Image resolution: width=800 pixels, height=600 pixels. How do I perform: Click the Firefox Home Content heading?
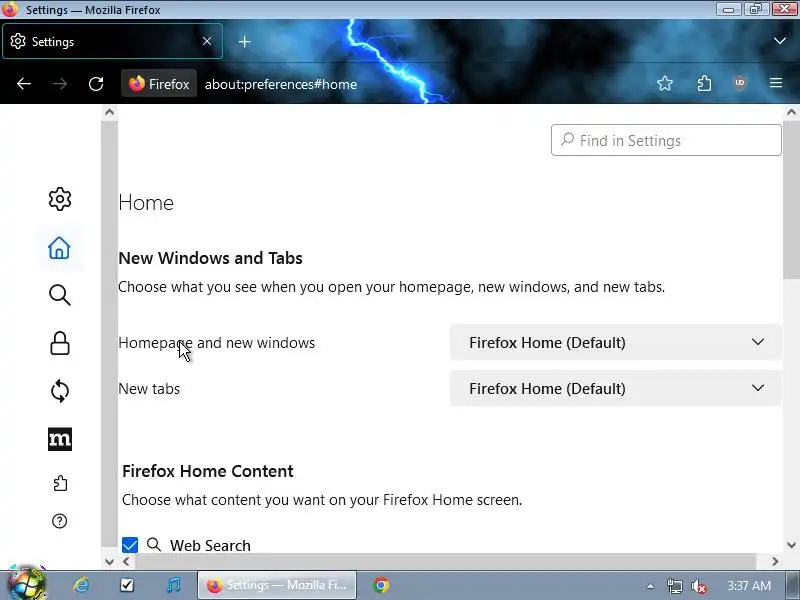(208, 471)
